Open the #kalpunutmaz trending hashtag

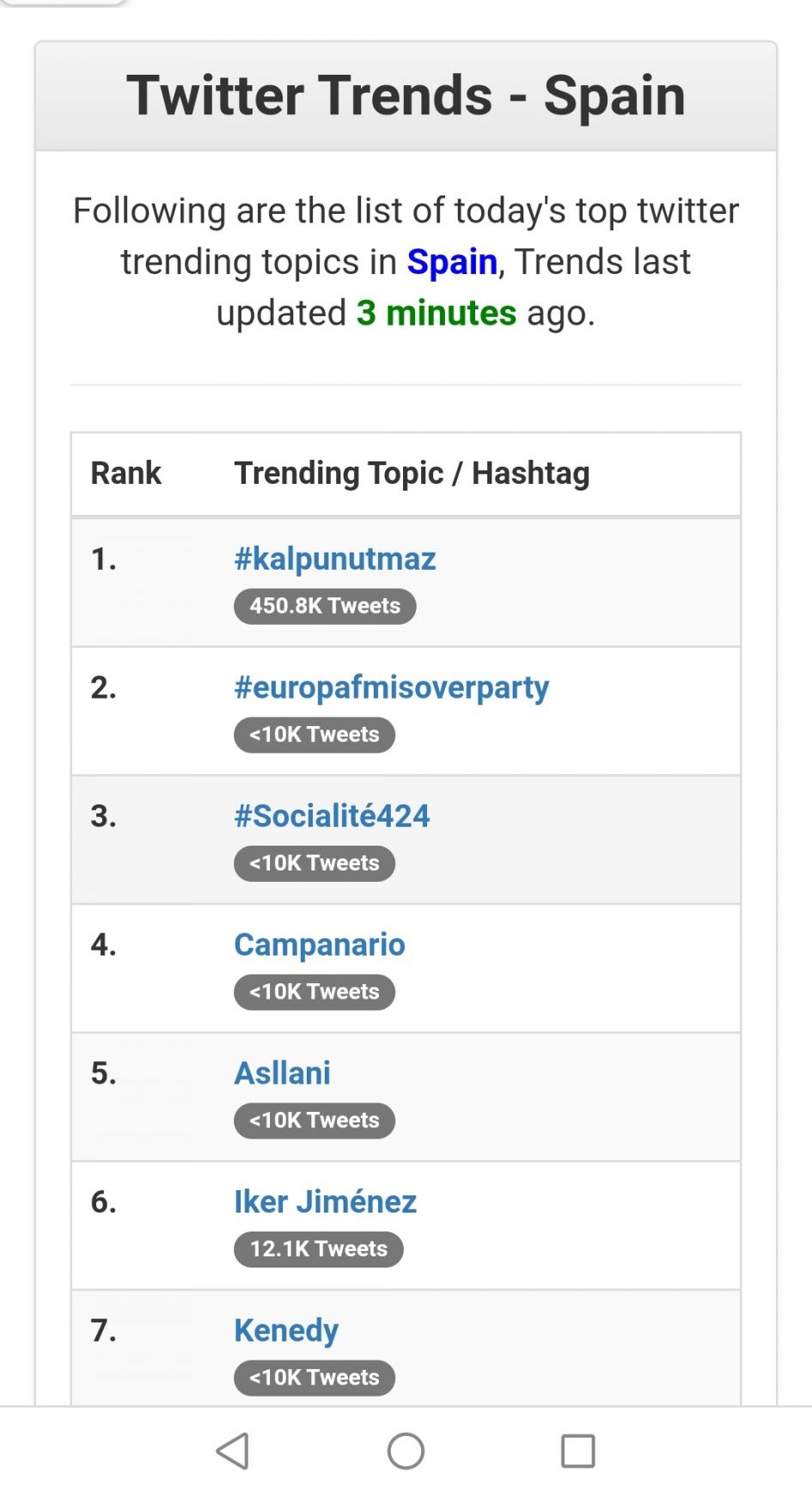point(335,559)
